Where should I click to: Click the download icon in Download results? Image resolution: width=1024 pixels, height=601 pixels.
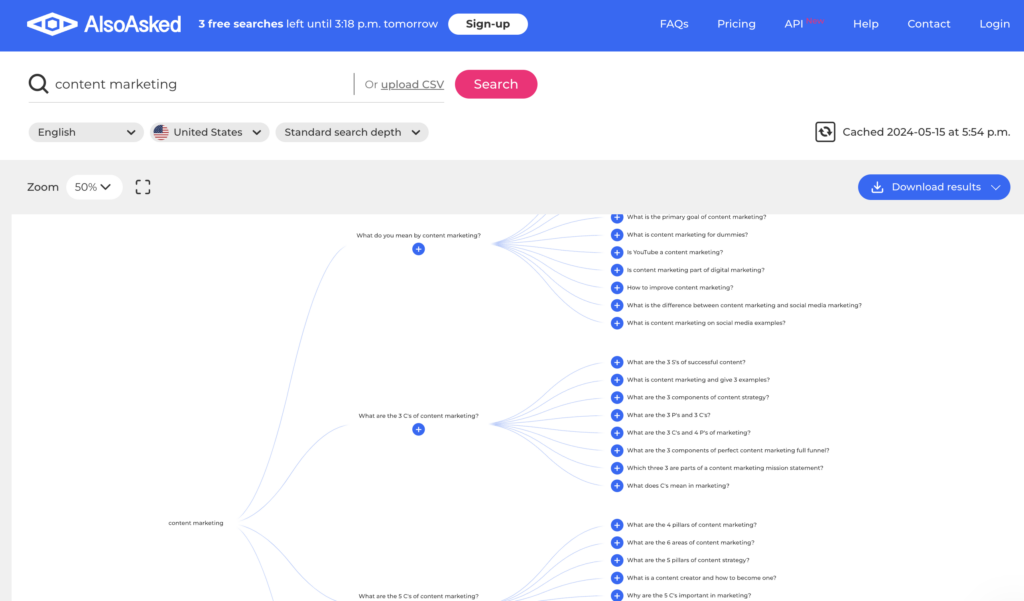pos(877,187)
